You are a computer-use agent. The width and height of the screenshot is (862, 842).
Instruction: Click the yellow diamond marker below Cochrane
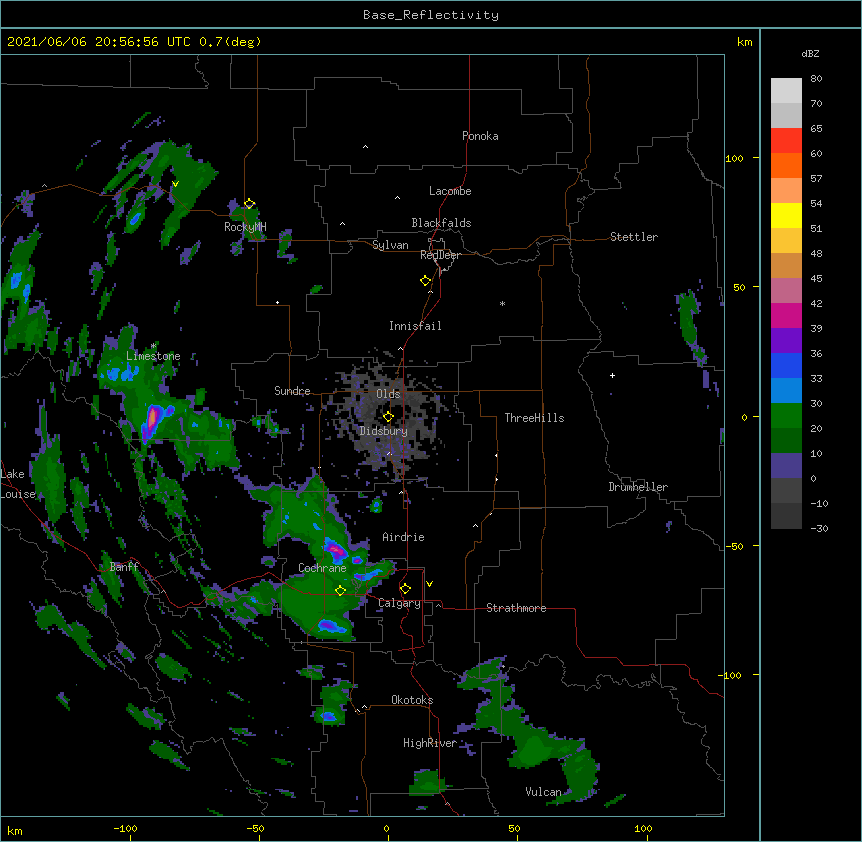tap(340, 590)
